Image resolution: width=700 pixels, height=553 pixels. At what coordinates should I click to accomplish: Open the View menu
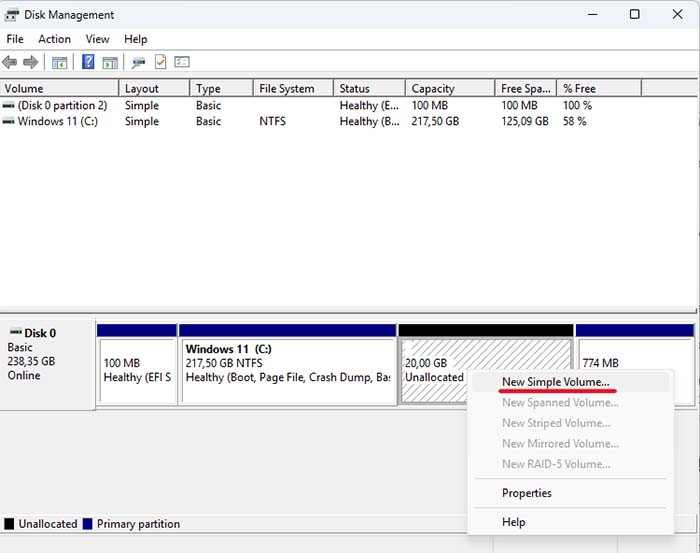[97, 39]
